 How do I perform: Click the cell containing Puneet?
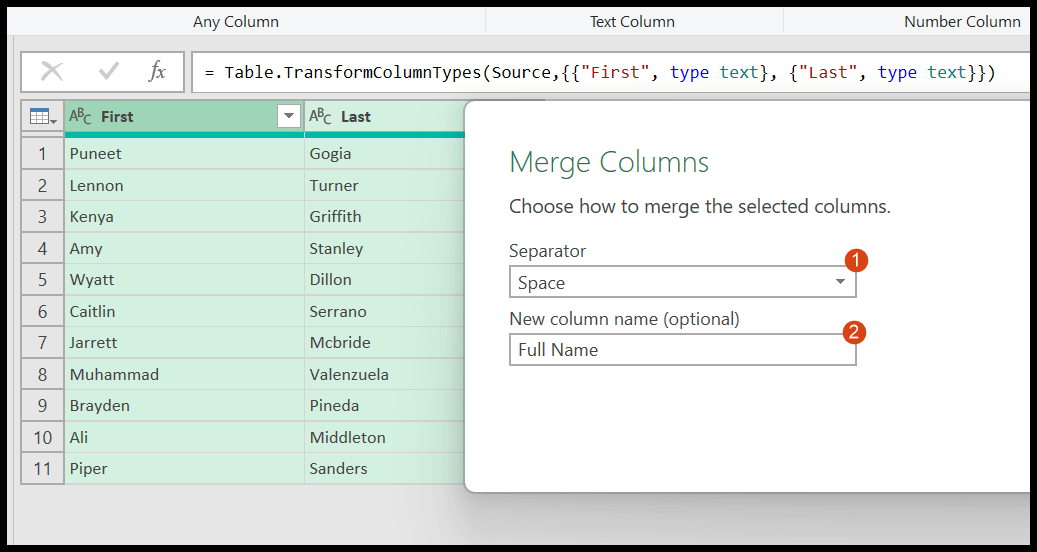click(x=184, y=154)
